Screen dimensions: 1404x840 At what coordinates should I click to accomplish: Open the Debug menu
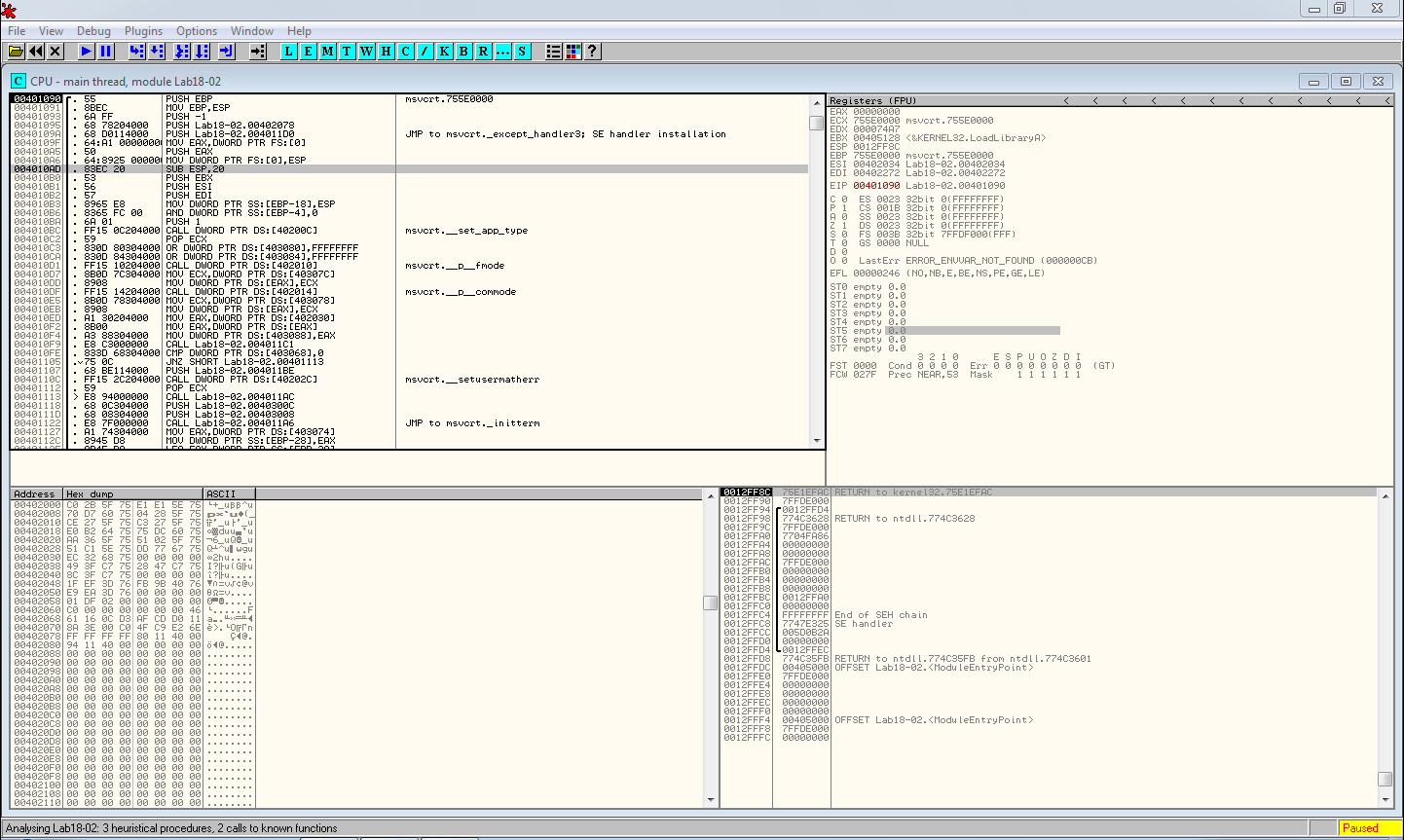click(x=94, y=31)
